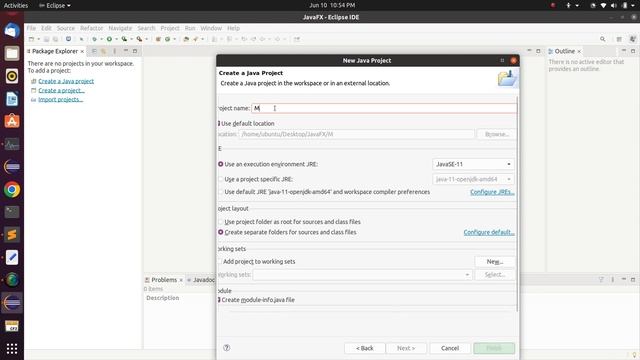Click Import projects link
The image size is (640, 360).
coord(60,100)
